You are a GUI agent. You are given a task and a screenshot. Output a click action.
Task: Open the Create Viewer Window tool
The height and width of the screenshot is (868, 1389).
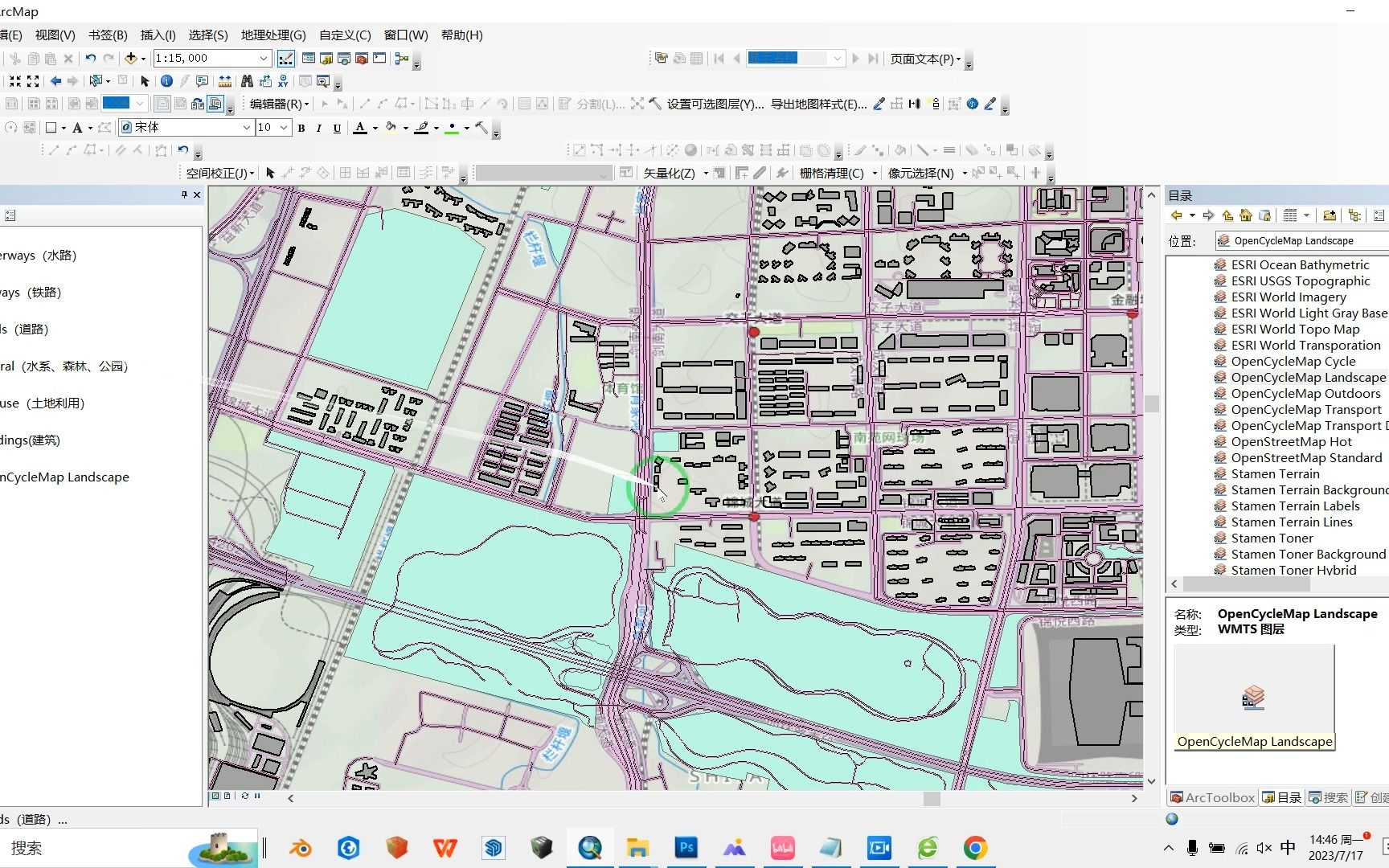pos(323,81)
